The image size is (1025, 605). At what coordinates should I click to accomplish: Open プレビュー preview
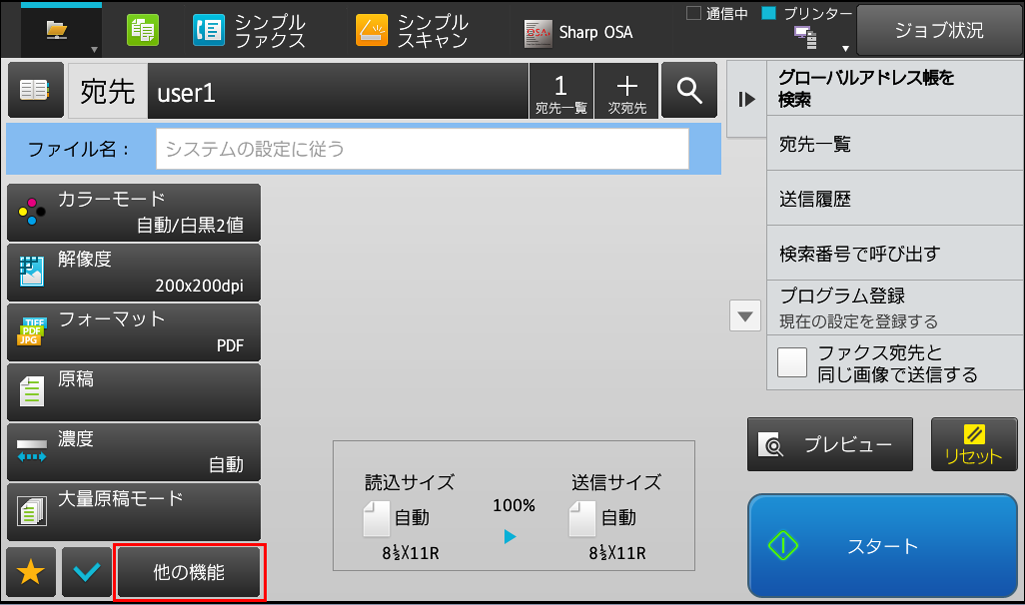[x=830, y=444]
